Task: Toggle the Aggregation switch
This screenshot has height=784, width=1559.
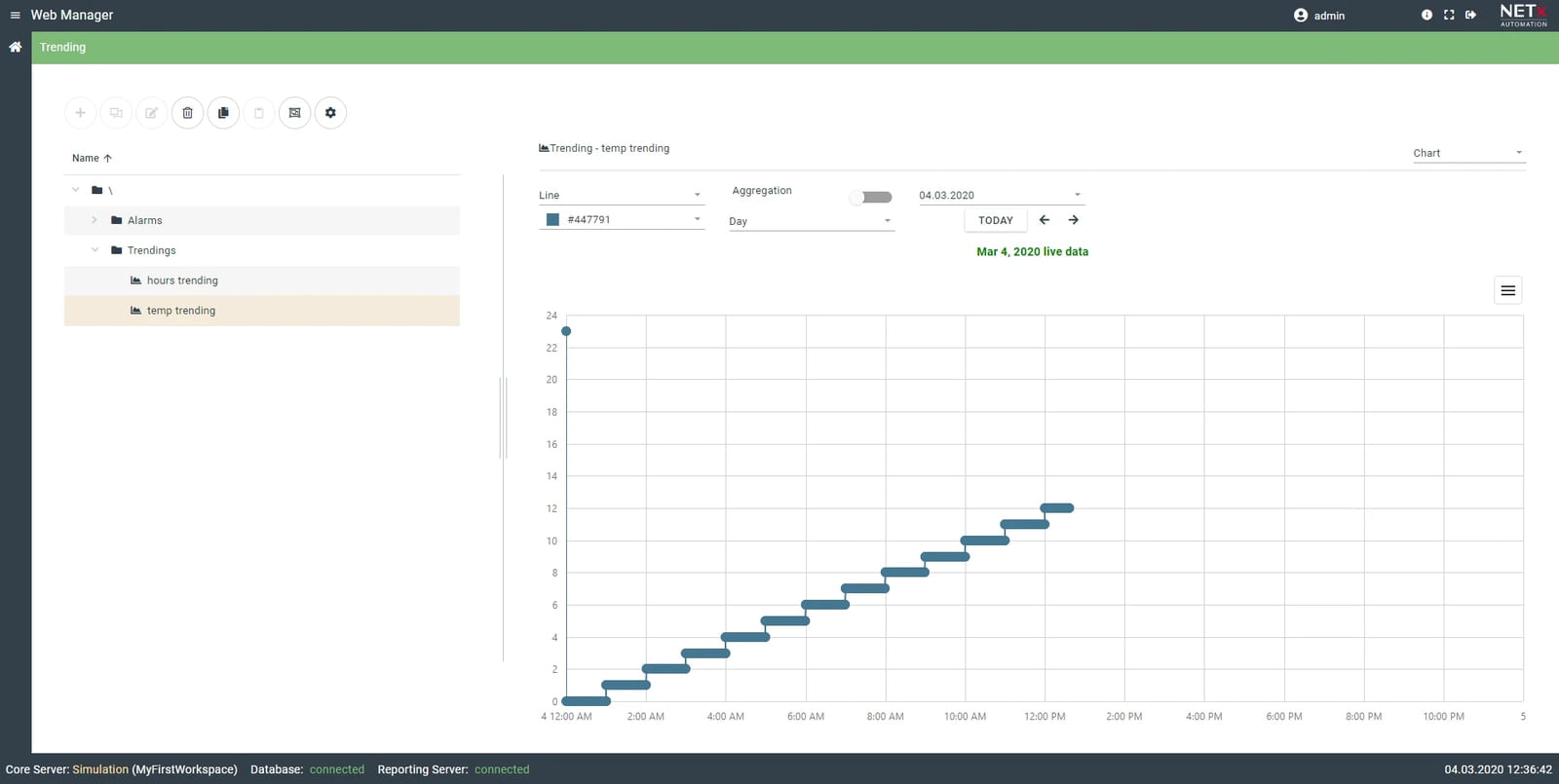Action: coord(871,197)
